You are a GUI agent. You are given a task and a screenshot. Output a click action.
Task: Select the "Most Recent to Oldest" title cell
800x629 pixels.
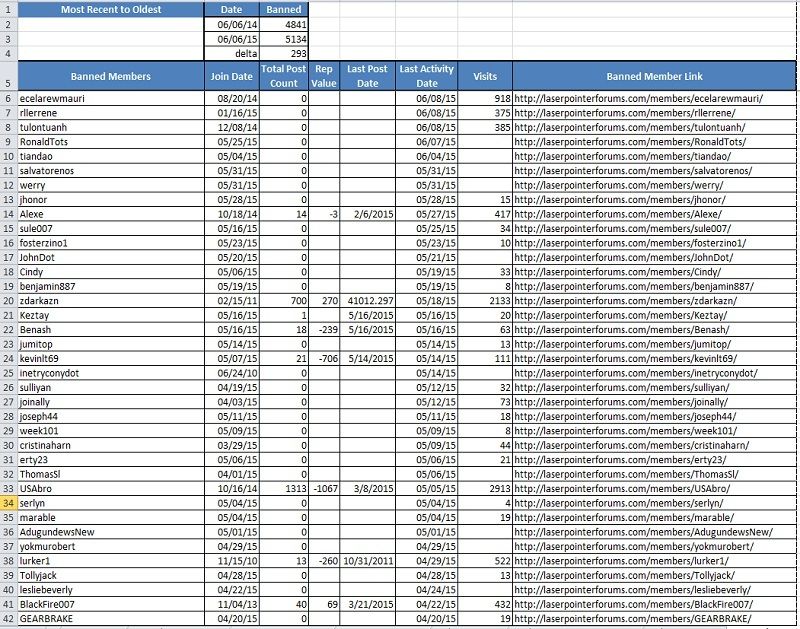click(111, 9)
